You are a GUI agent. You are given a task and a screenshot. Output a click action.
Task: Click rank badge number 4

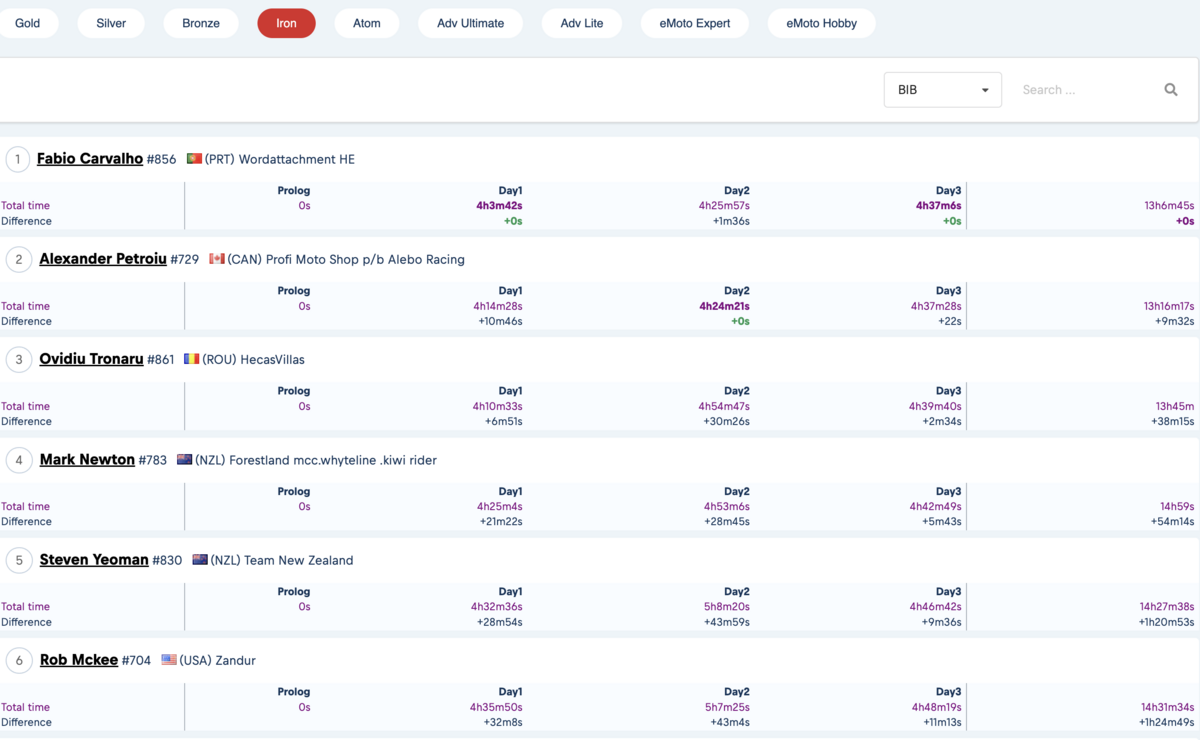18,460
